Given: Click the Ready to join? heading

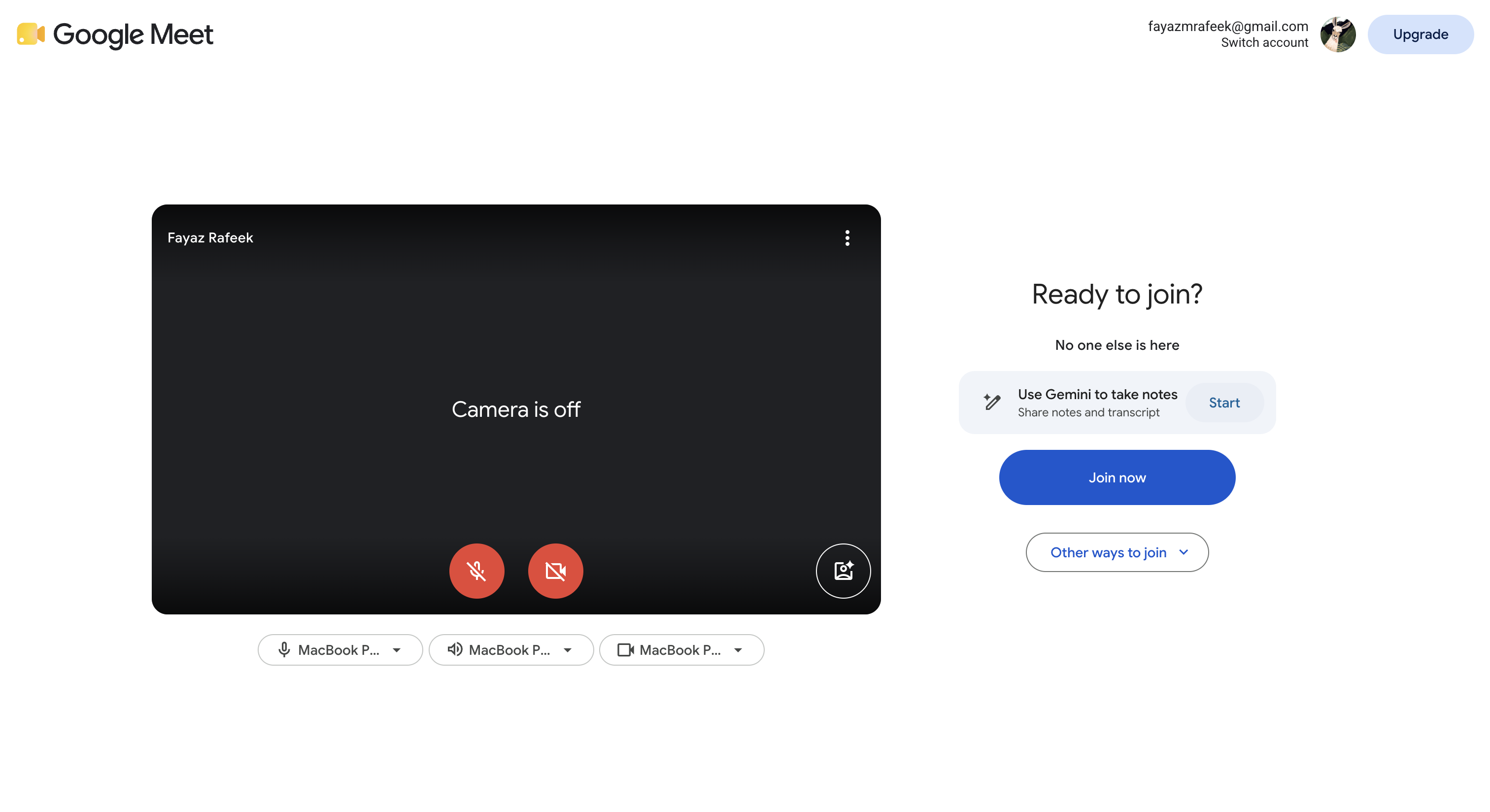Looking at the screenshot, I should click(x=1117, y=294).
